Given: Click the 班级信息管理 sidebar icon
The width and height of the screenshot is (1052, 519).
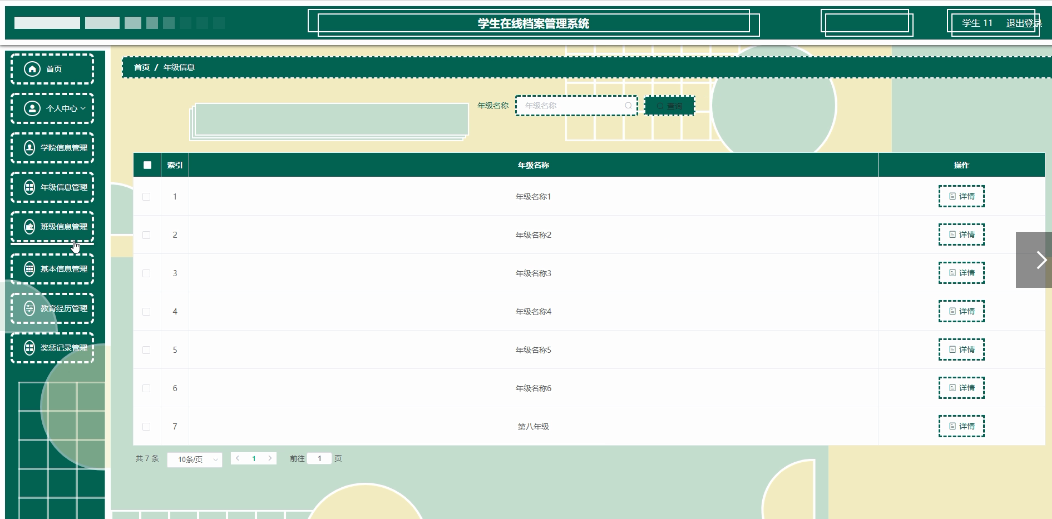Looking at the screenshot, I should click(x=30, y=227).
